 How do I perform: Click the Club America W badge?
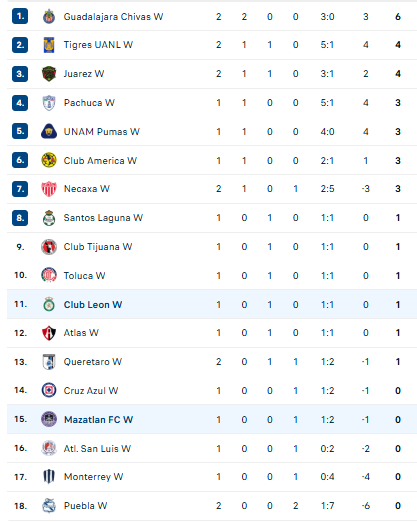click(49, 160)
